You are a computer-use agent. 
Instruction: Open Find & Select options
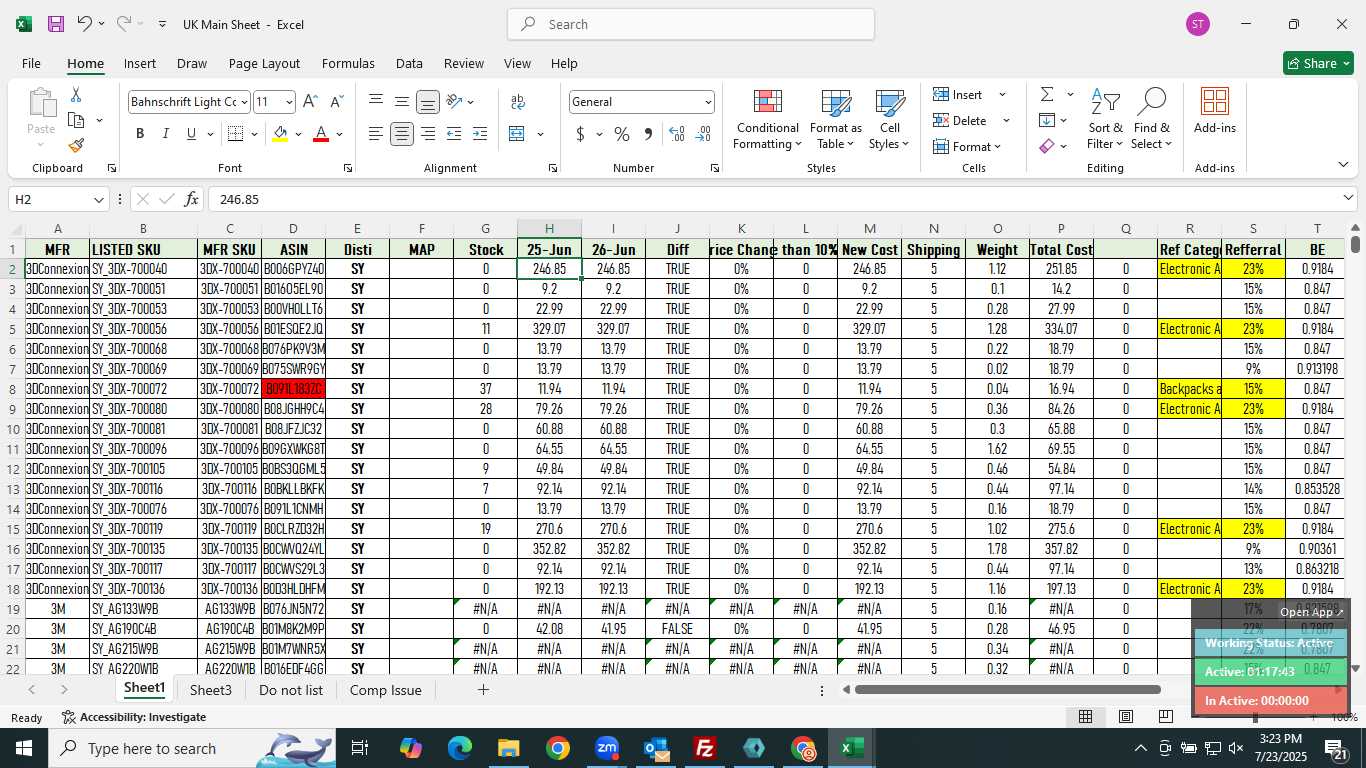(x=1152, y=119)
